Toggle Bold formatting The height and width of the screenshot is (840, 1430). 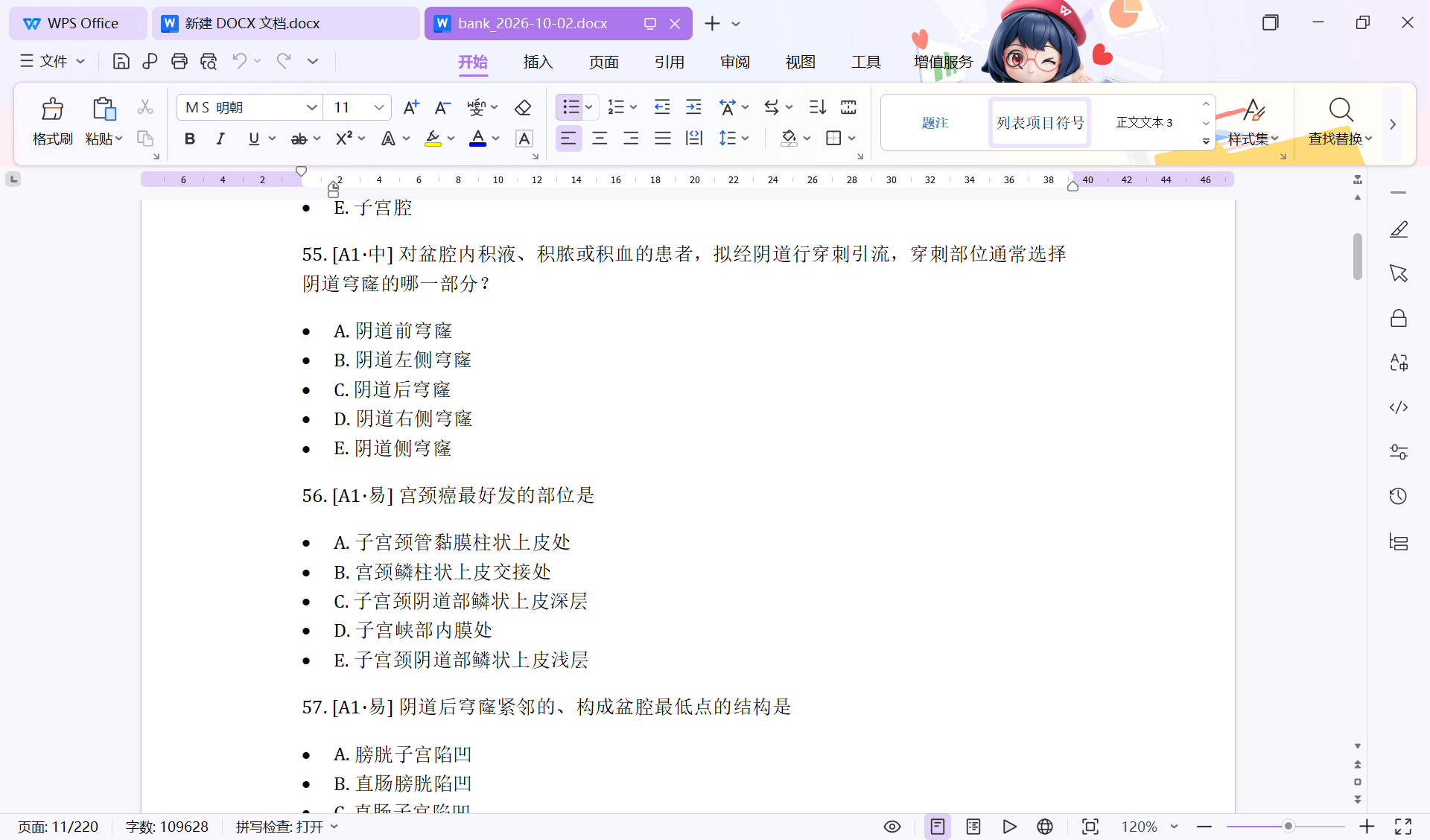click(190, 139)
